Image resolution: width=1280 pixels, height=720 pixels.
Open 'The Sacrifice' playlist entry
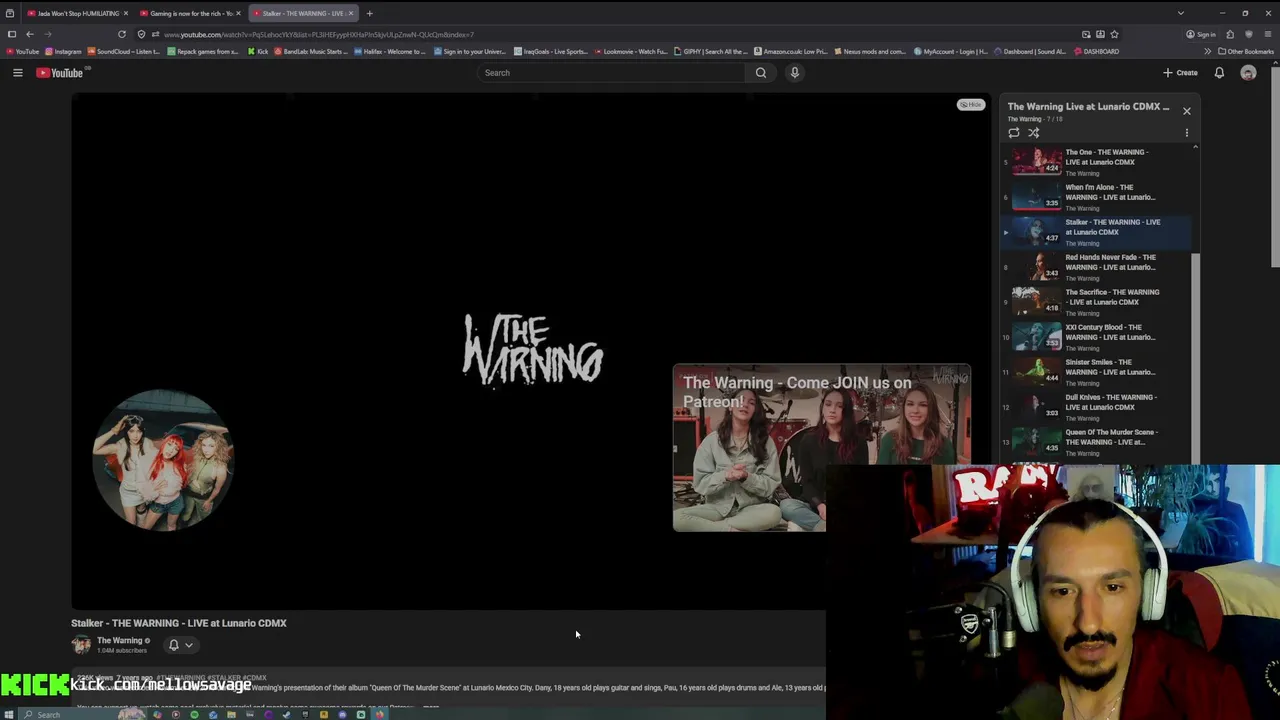coord(1097,301)
